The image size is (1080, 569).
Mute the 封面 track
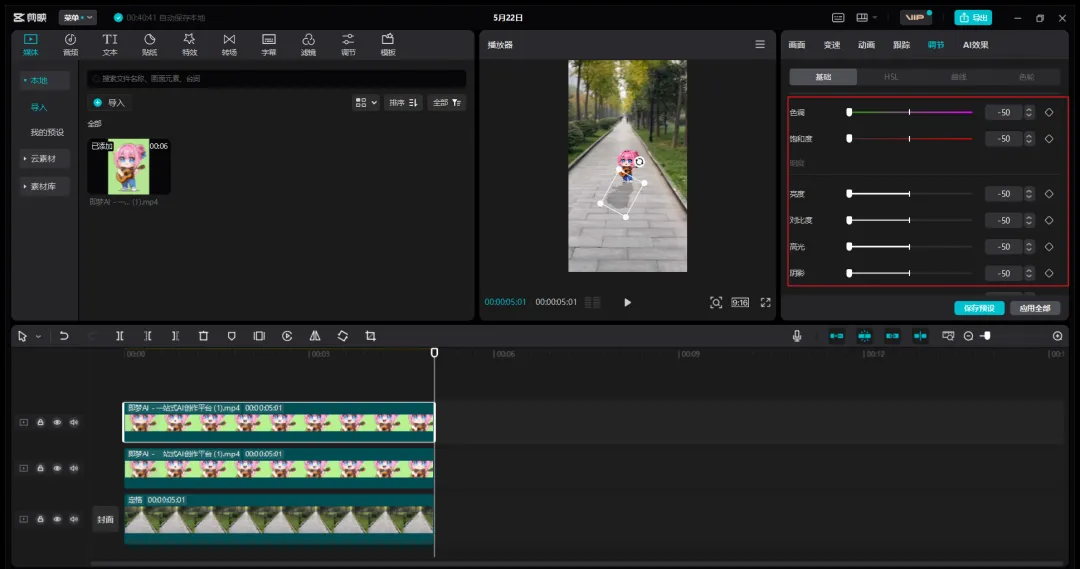[74, 519]
